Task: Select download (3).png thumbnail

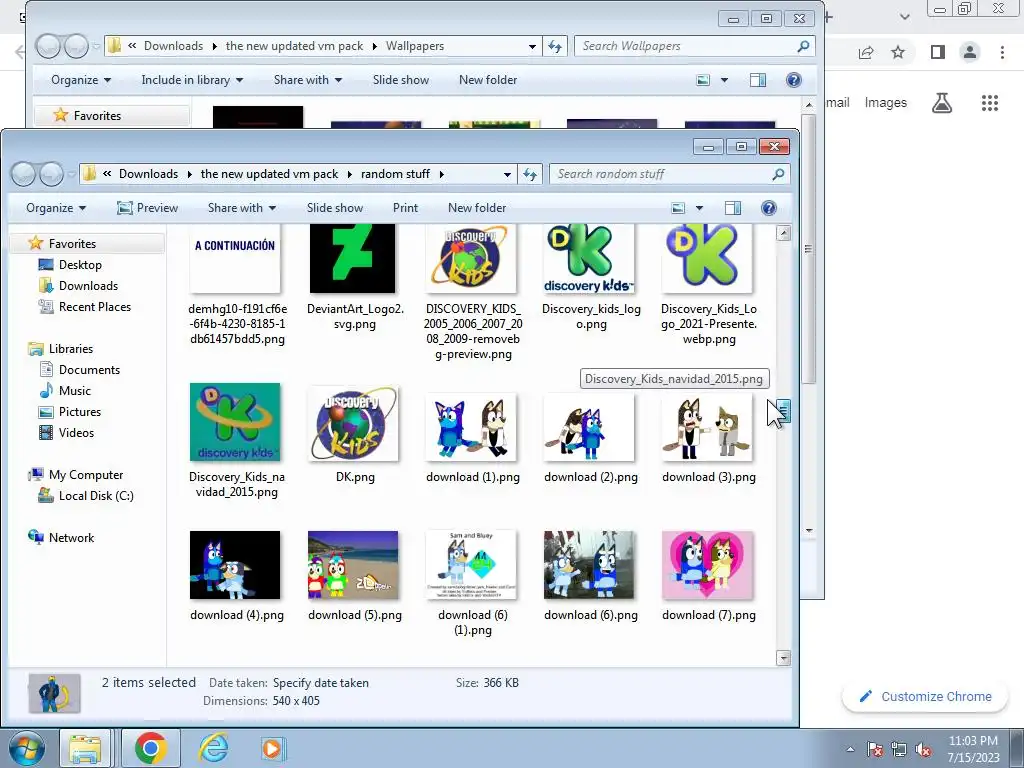Action: tap(707, 428)
